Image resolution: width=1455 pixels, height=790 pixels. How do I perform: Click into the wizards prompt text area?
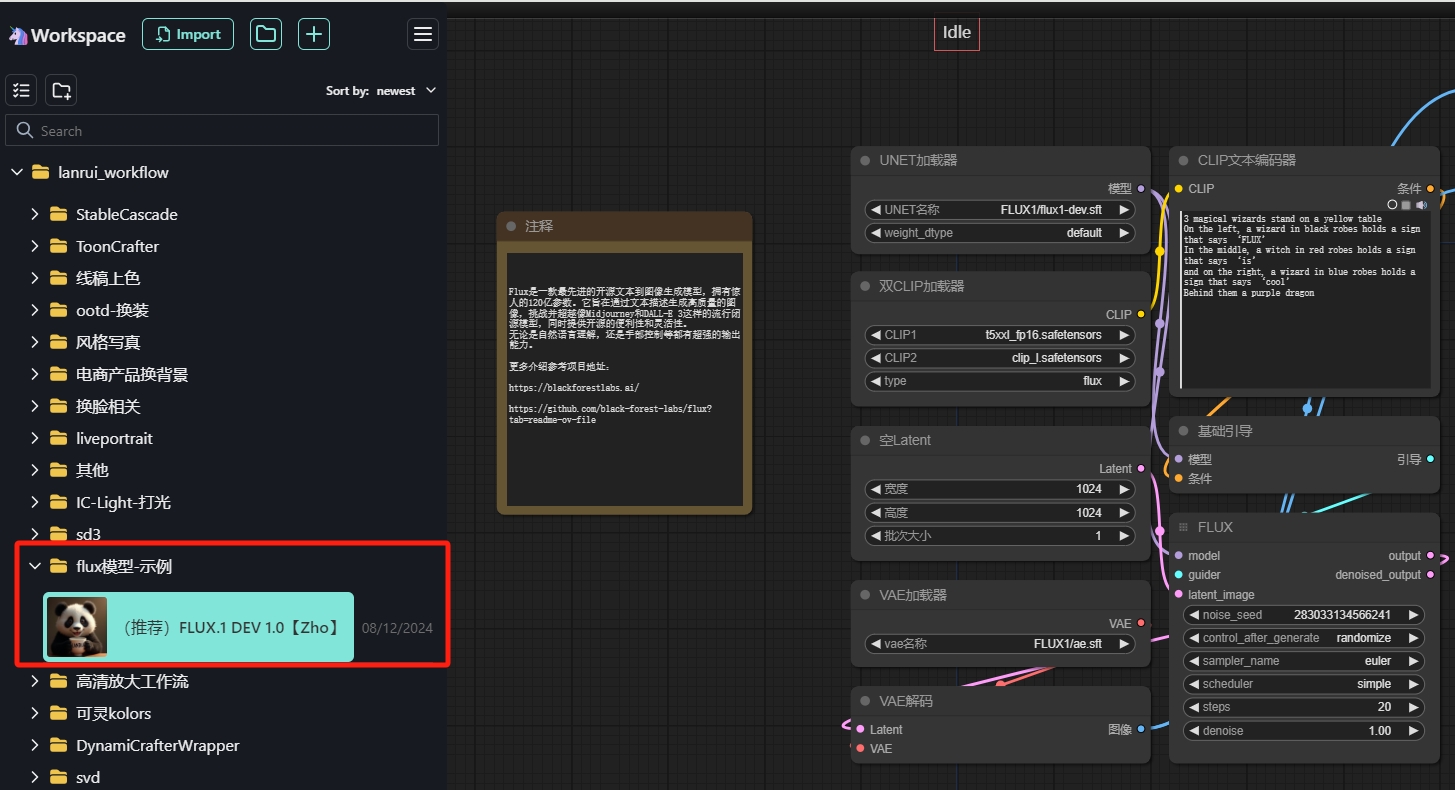1305,300
